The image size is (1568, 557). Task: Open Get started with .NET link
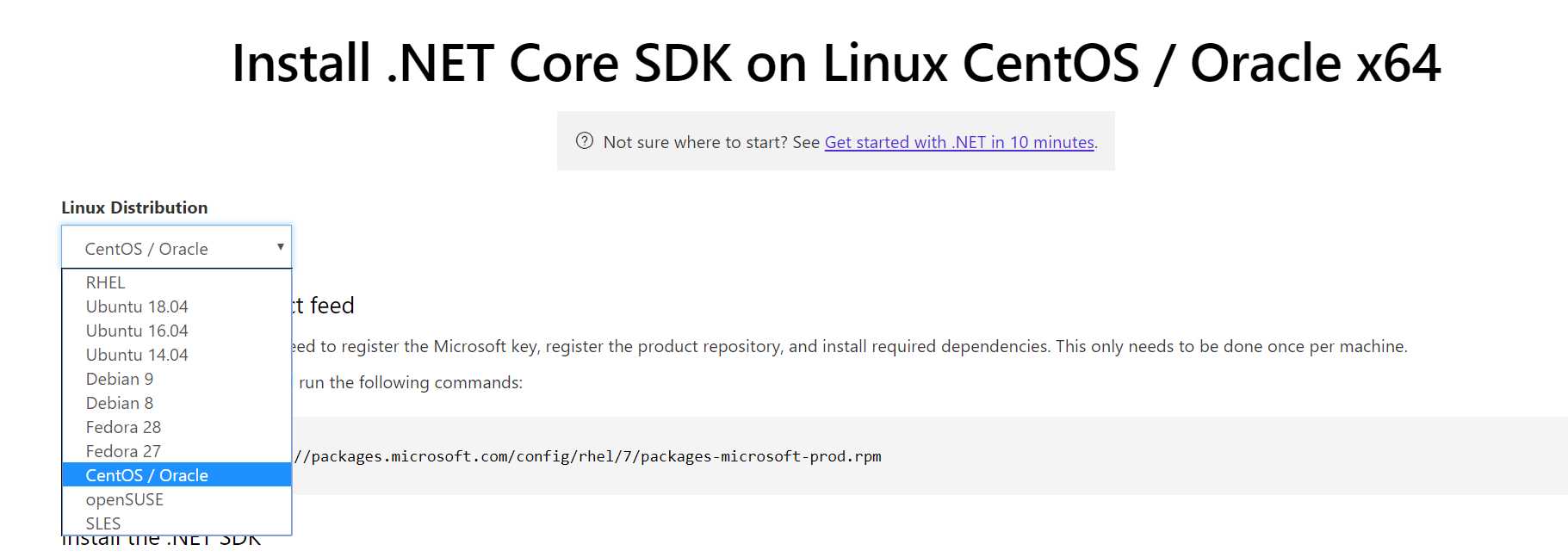click(x=959, y=142)
